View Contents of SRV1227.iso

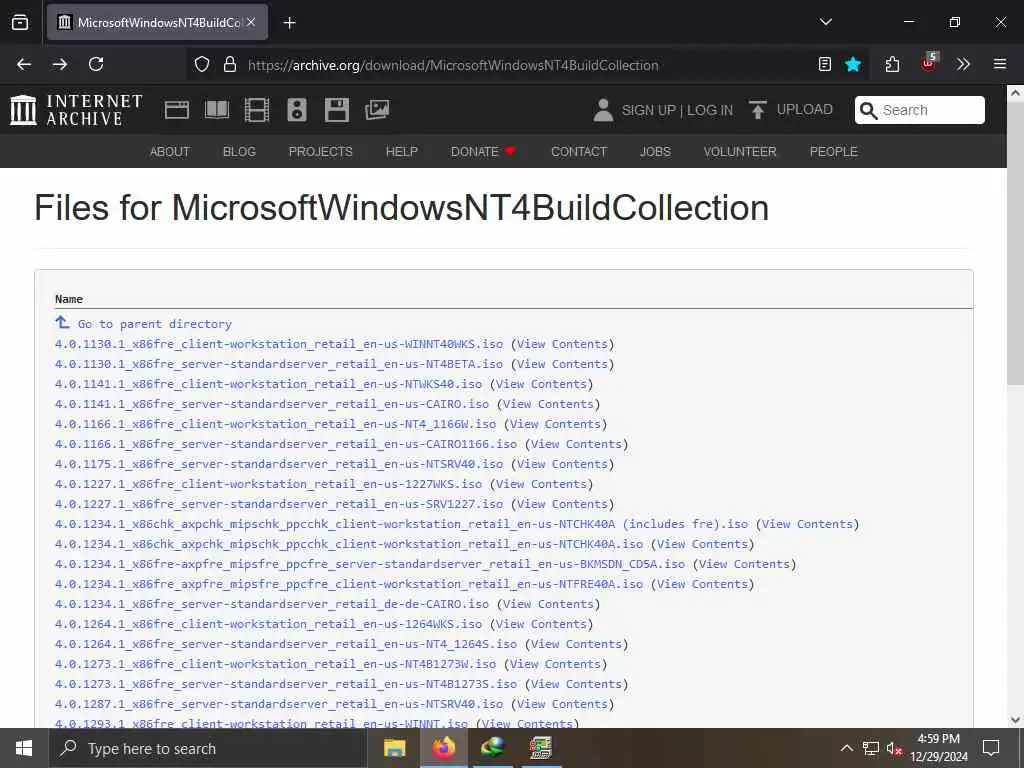click(562, 504)
